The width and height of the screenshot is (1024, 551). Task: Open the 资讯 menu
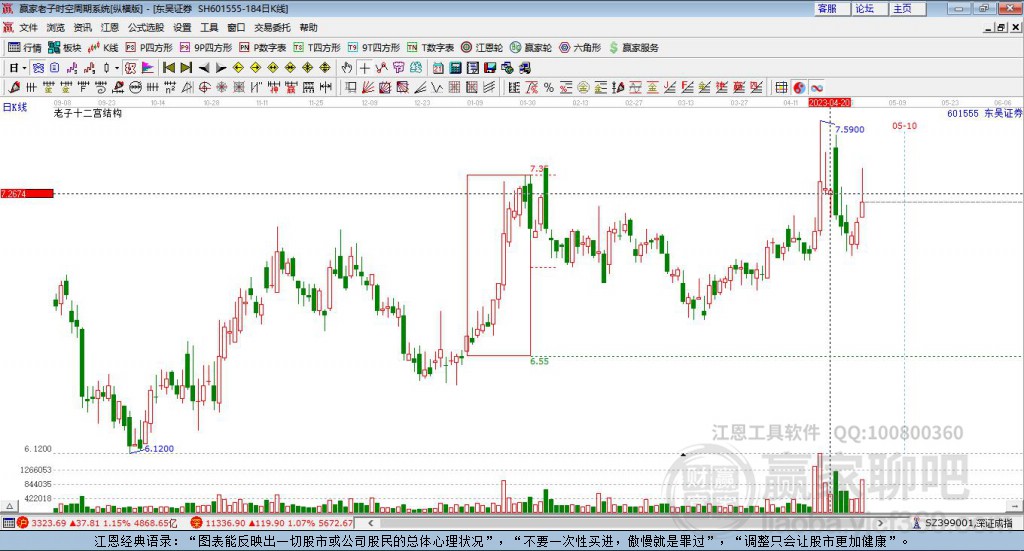(x=82, y=27)
